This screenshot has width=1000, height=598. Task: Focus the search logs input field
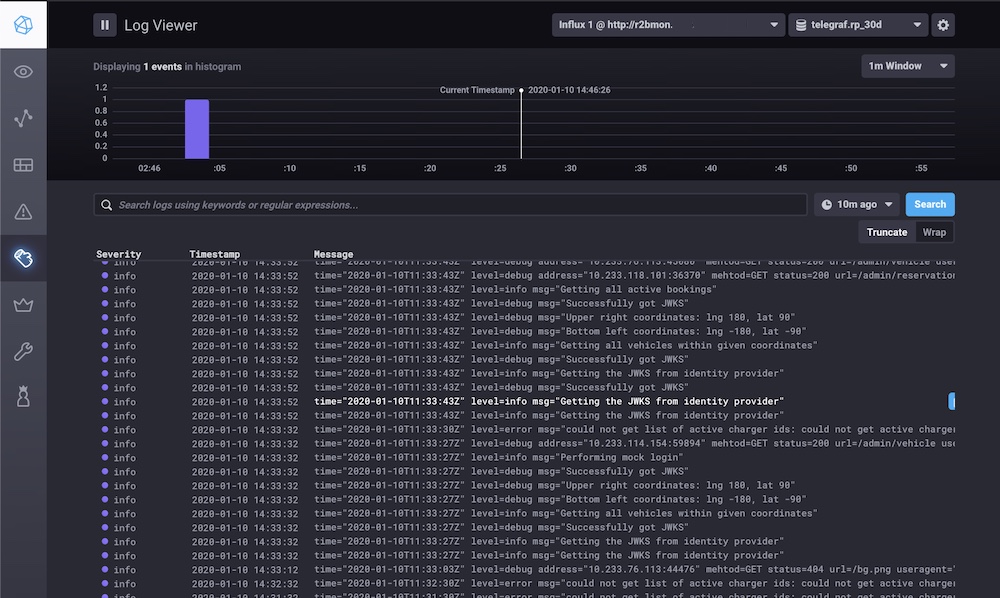pyautogui.click(x=450, y=205)
